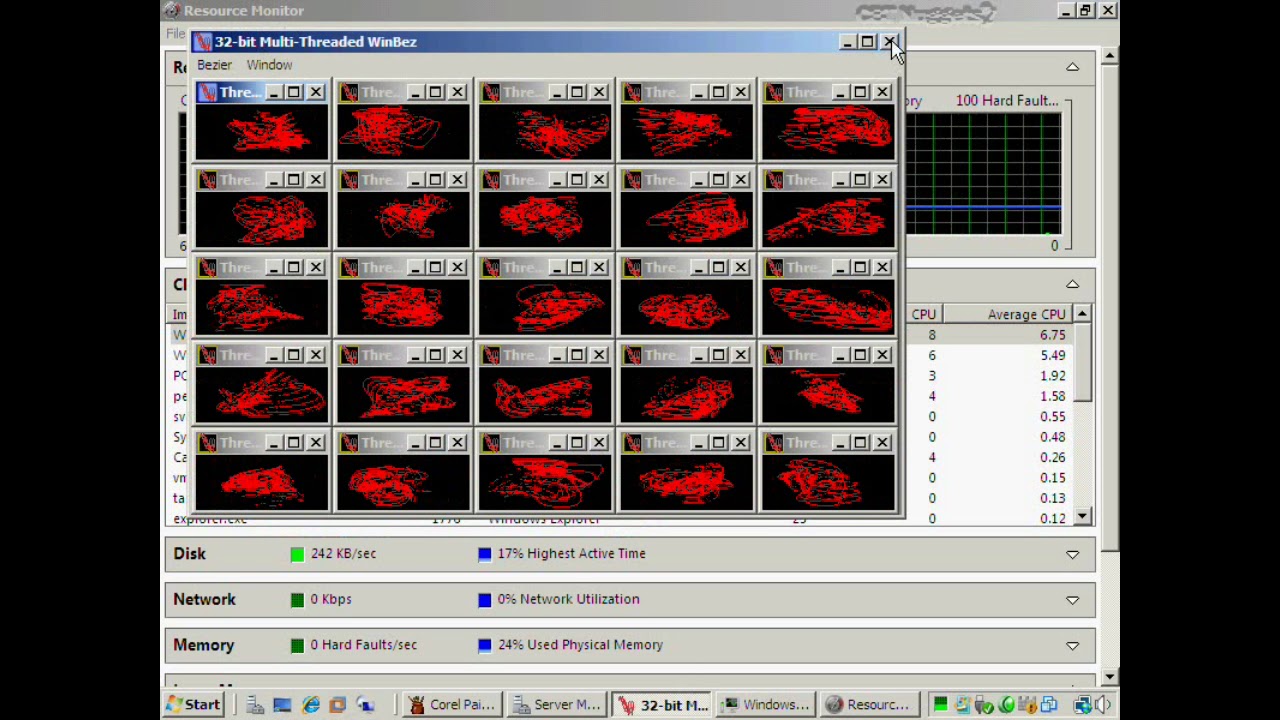
Task: Click the green swirl tray icon
Action: tap(1007, 705)
